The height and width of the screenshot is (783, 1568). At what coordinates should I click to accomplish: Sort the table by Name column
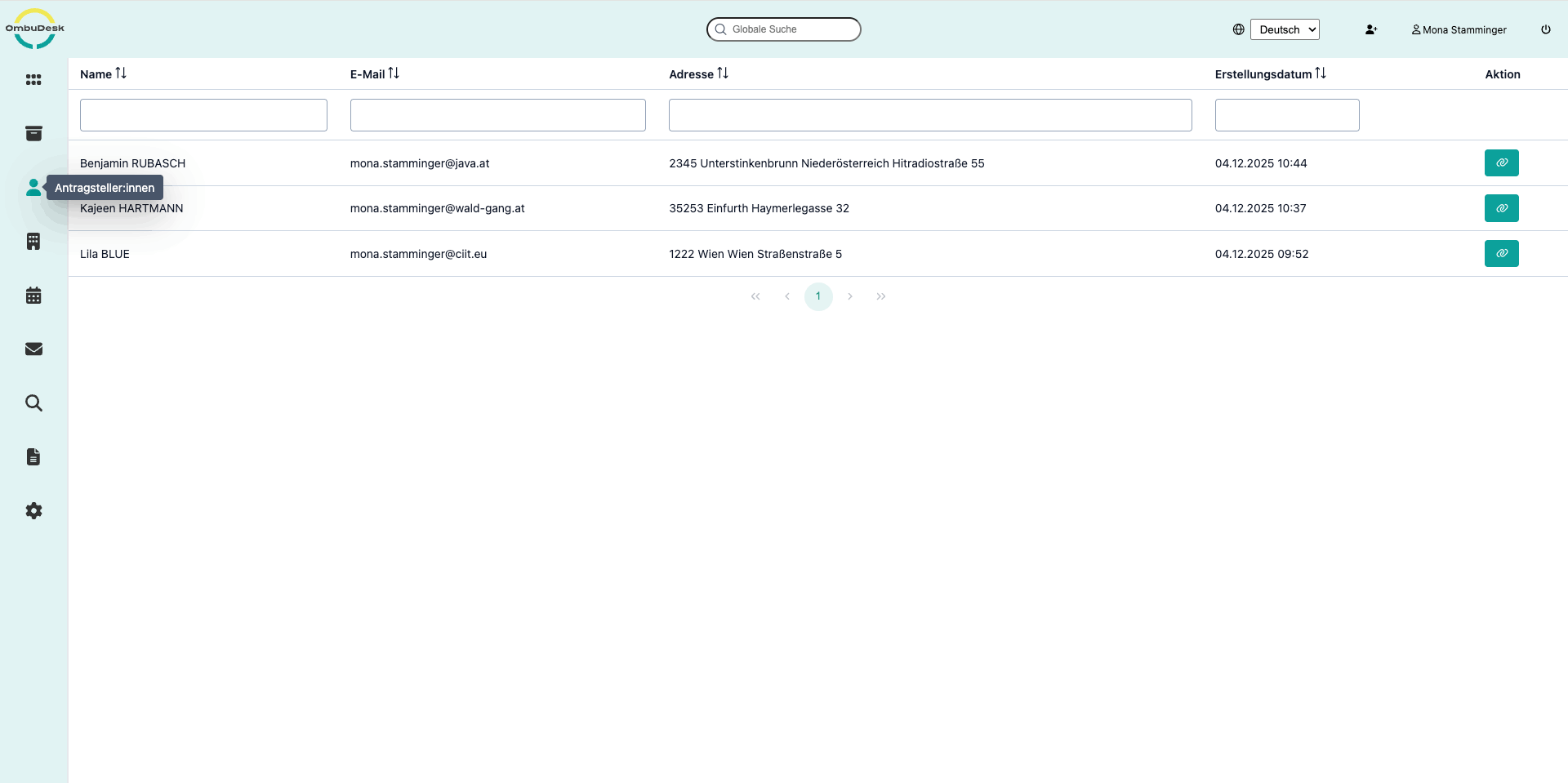121,73
